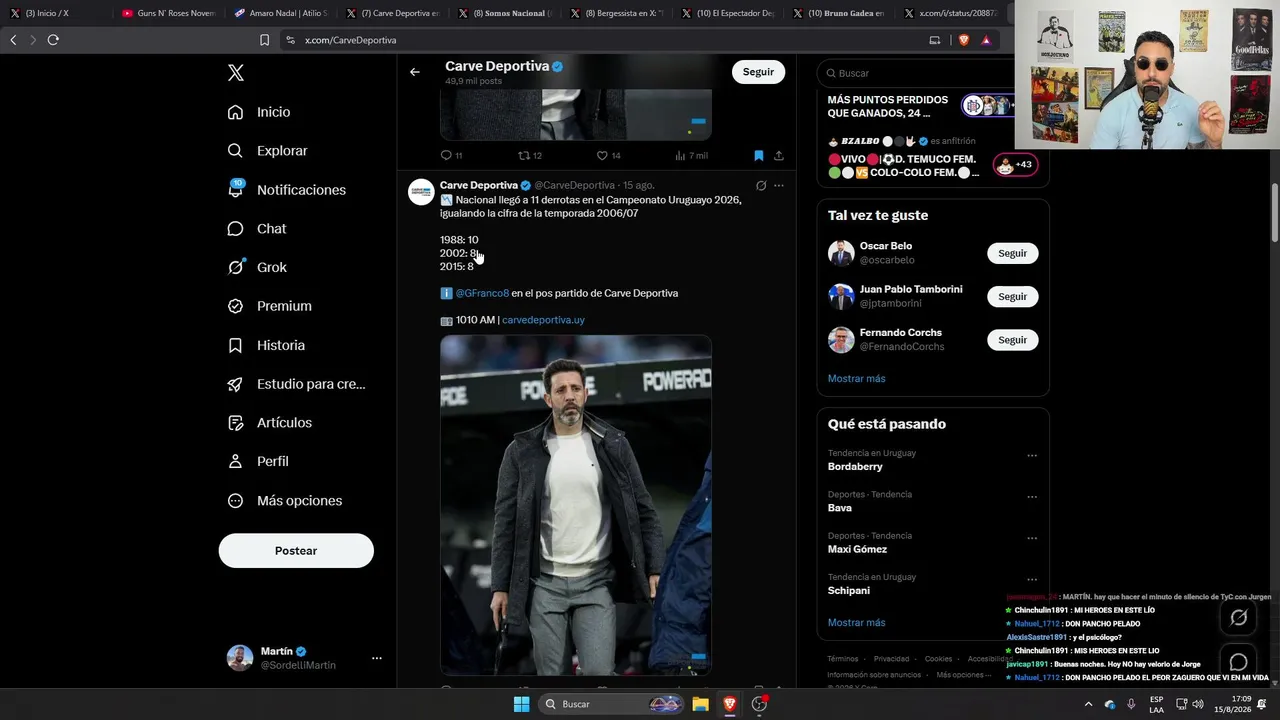Open the carvedeportiva.uy link

pyautogui.click(x=543, y=320)
